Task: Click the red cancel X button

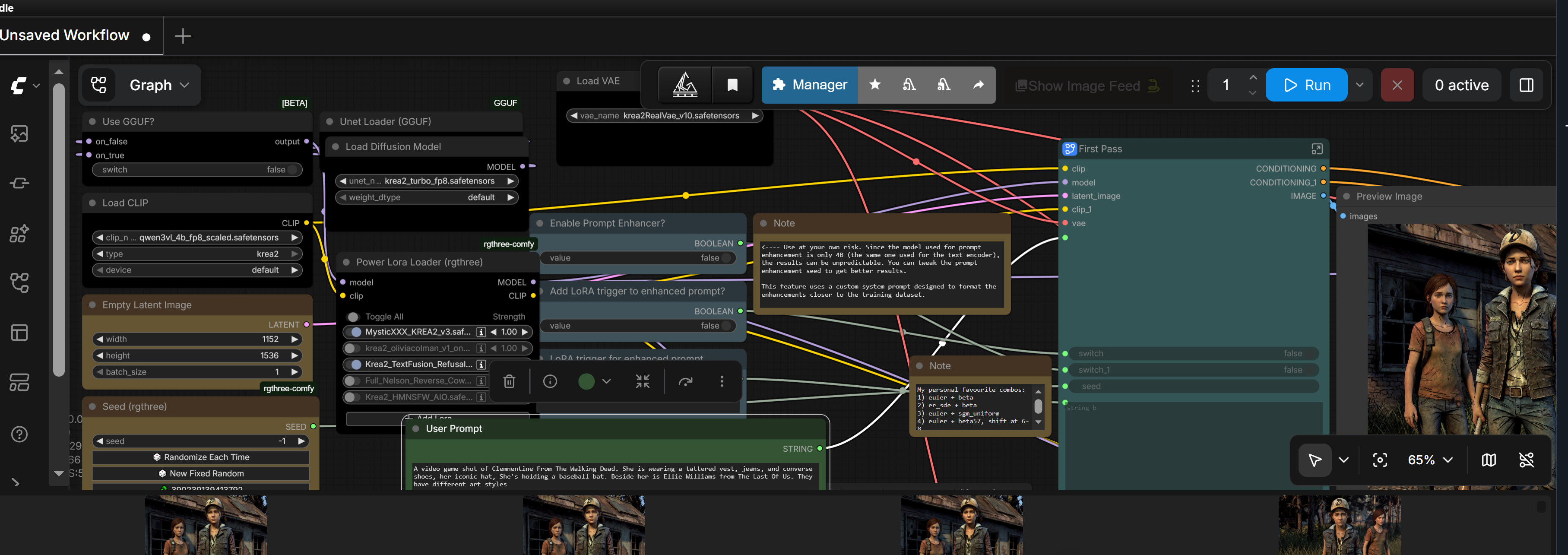Action: pyautogui.click(x=1397, y=85)
